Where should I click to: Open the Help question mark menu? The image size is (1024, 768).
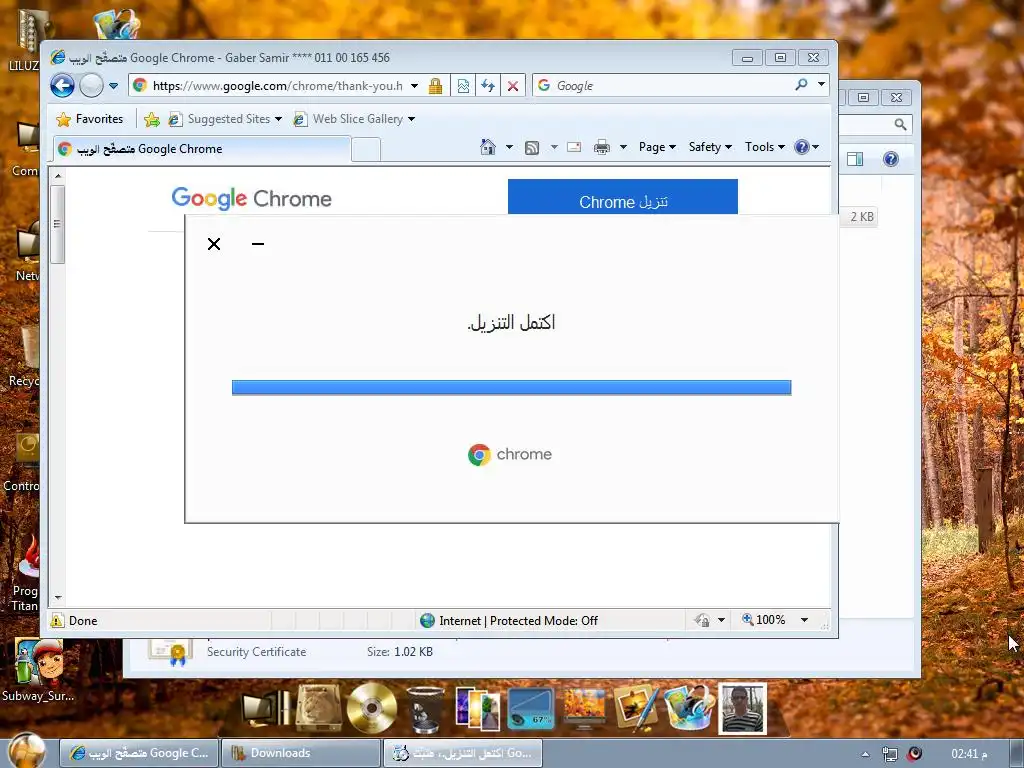pos(807,147)
